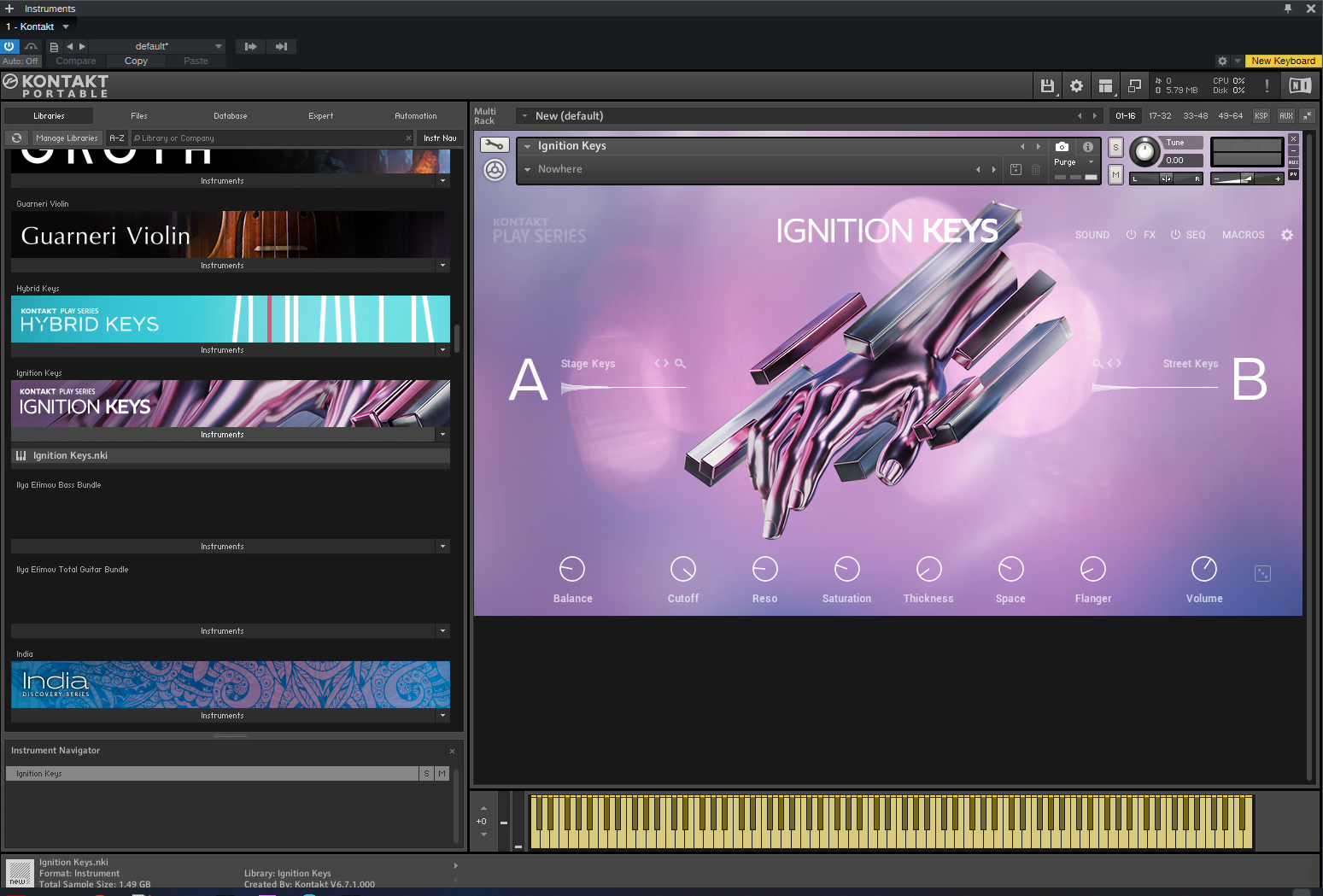Click the minimize rack headers arrows icon

(1307, 115)
